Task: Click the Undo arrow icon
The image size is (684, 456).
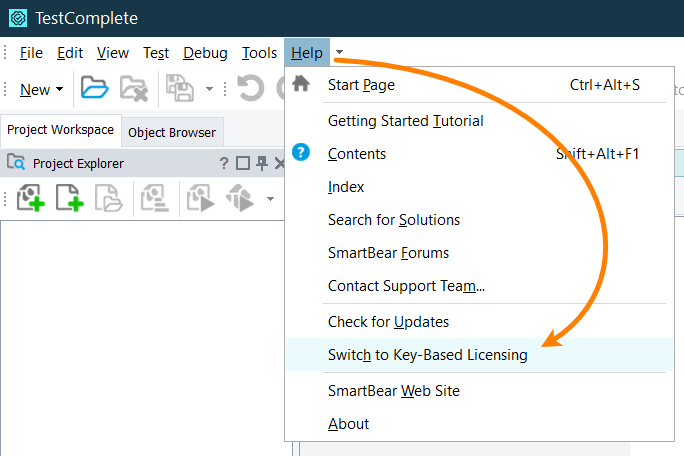Action: point(250,89)
